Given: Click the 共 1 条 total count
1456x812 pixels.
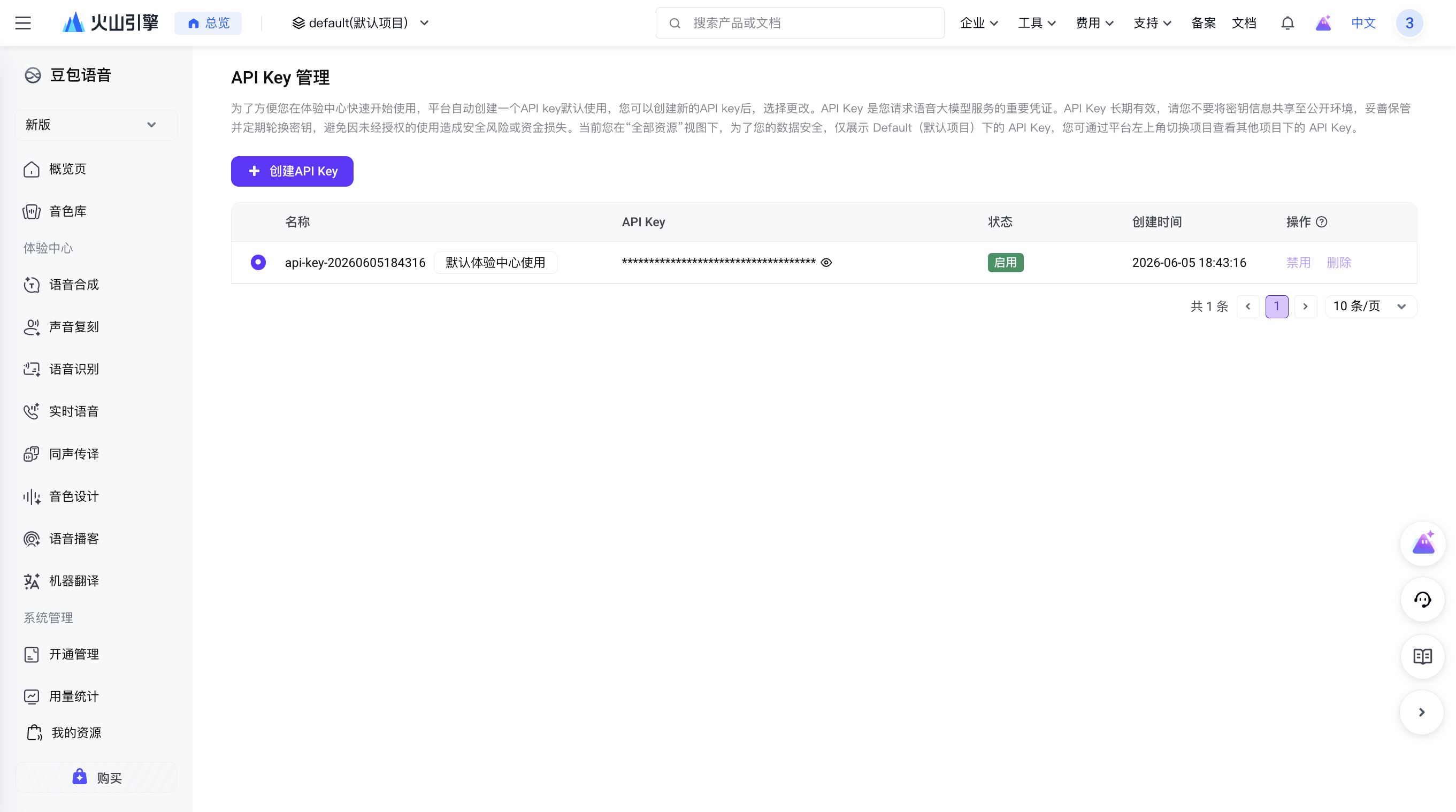Looking at the screenshot, I should click(1209, 307).
